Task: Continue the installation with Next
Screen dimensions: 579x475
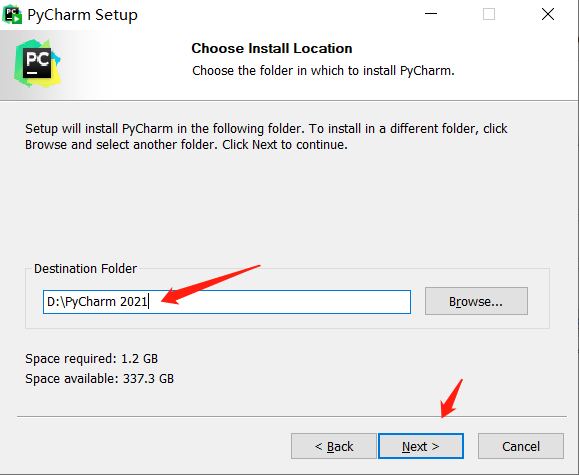Action: (x=421, y=446)
